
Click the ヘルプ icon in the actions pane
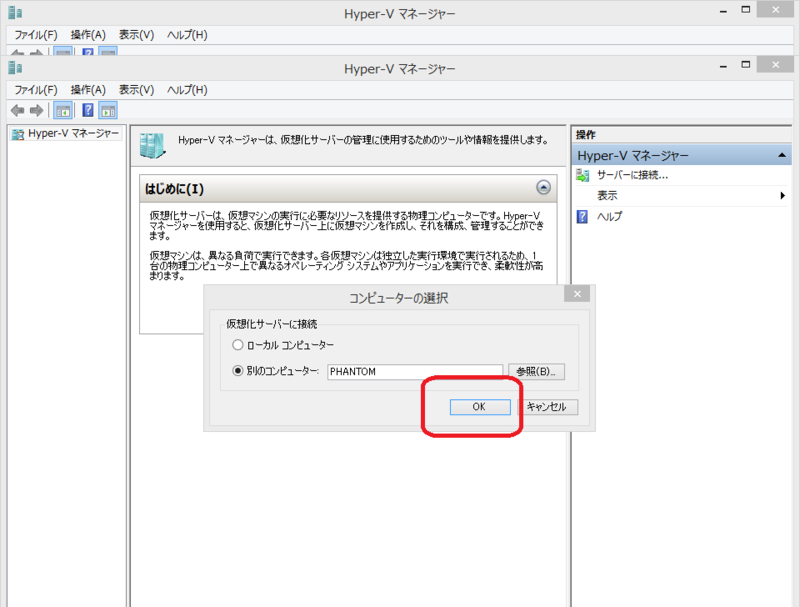pos(582,216)
